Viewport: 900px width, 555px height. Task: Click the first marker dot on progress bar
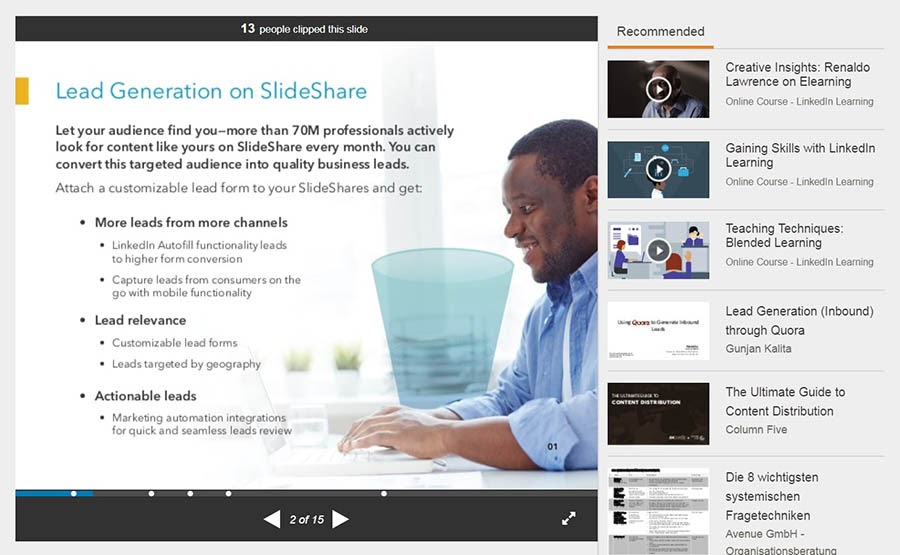(x=73, y=493)
